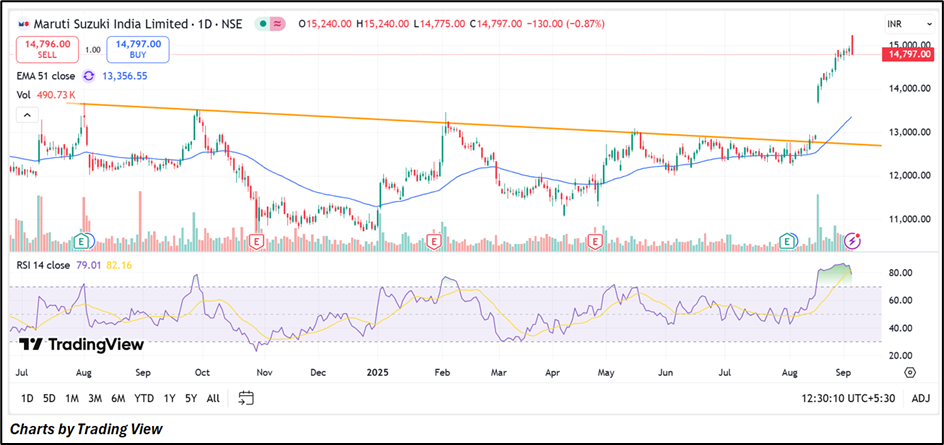This screenshot has height=445, width=944.
Task: Click the EMA value 13,356.55
Action: 123,76
